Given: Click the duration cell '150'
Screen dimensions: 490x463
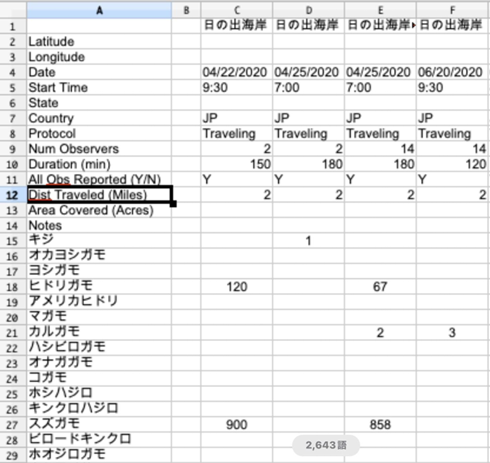Looking at the screenshot, I should coord(237,164).
